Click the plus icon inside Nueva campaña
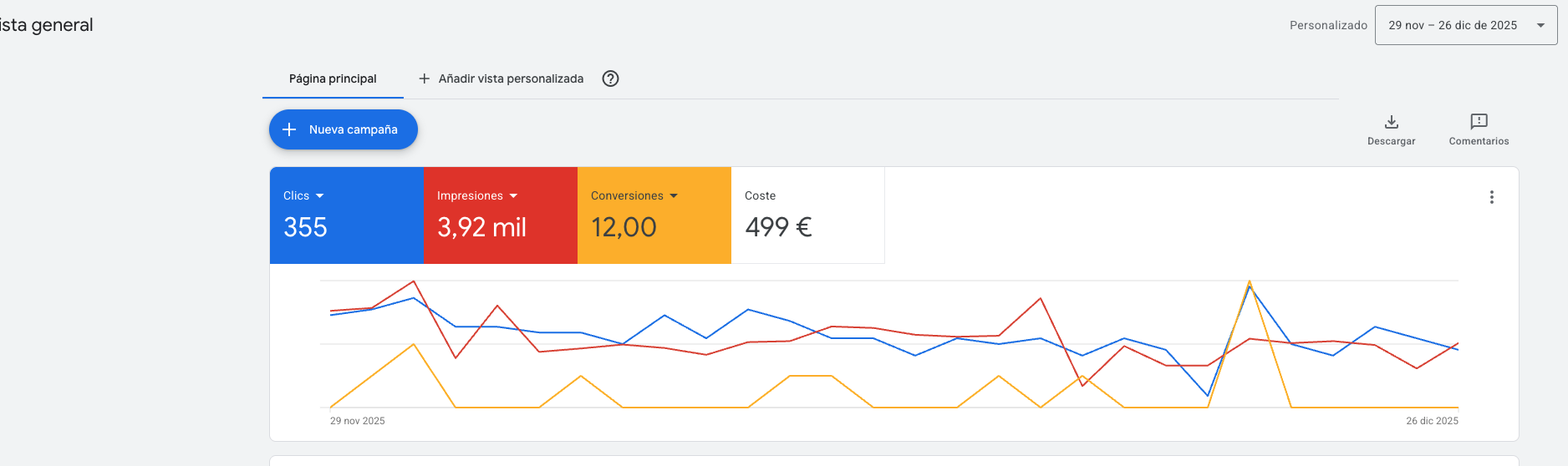1568x466 pixels. tap(289, 129)
